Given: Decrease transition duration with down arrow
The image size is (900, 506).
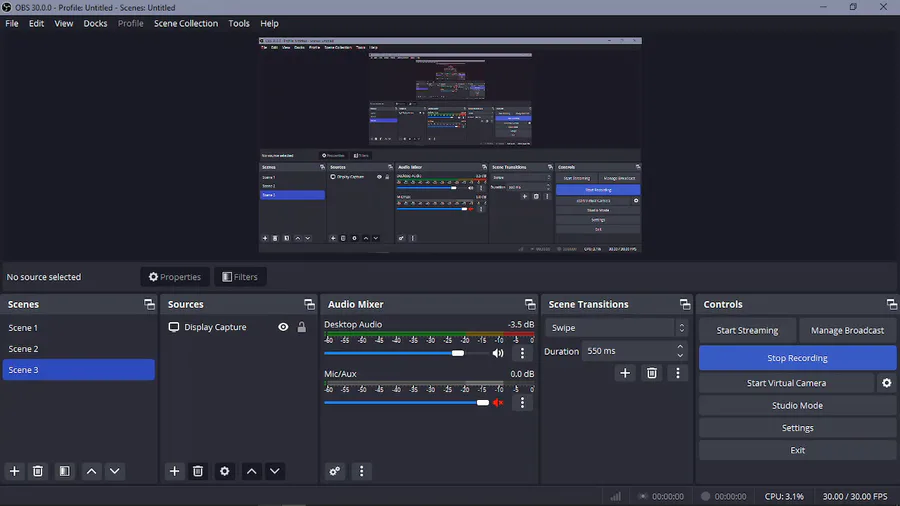Looking at the screenshot, I should 680,355.
